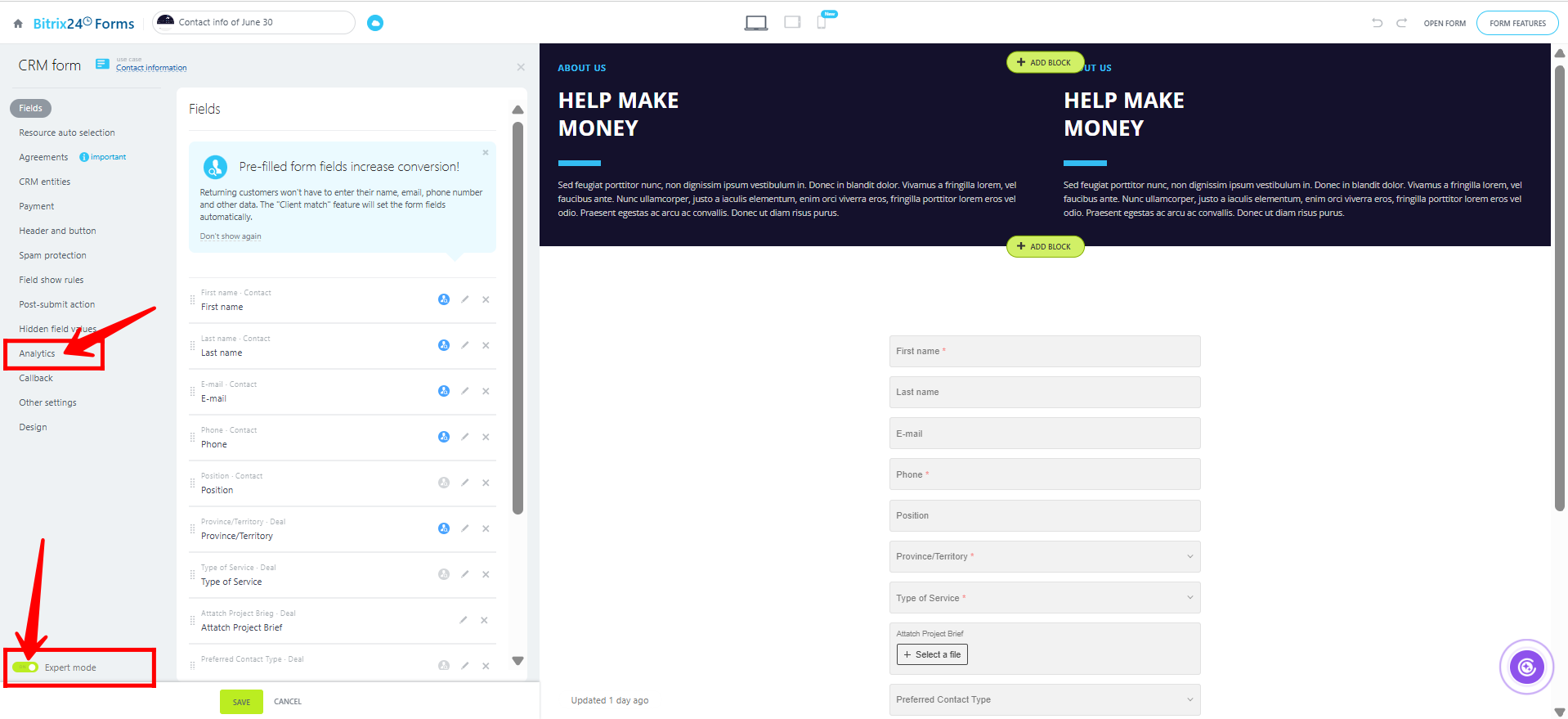Edit the Type of Service field

464,574
